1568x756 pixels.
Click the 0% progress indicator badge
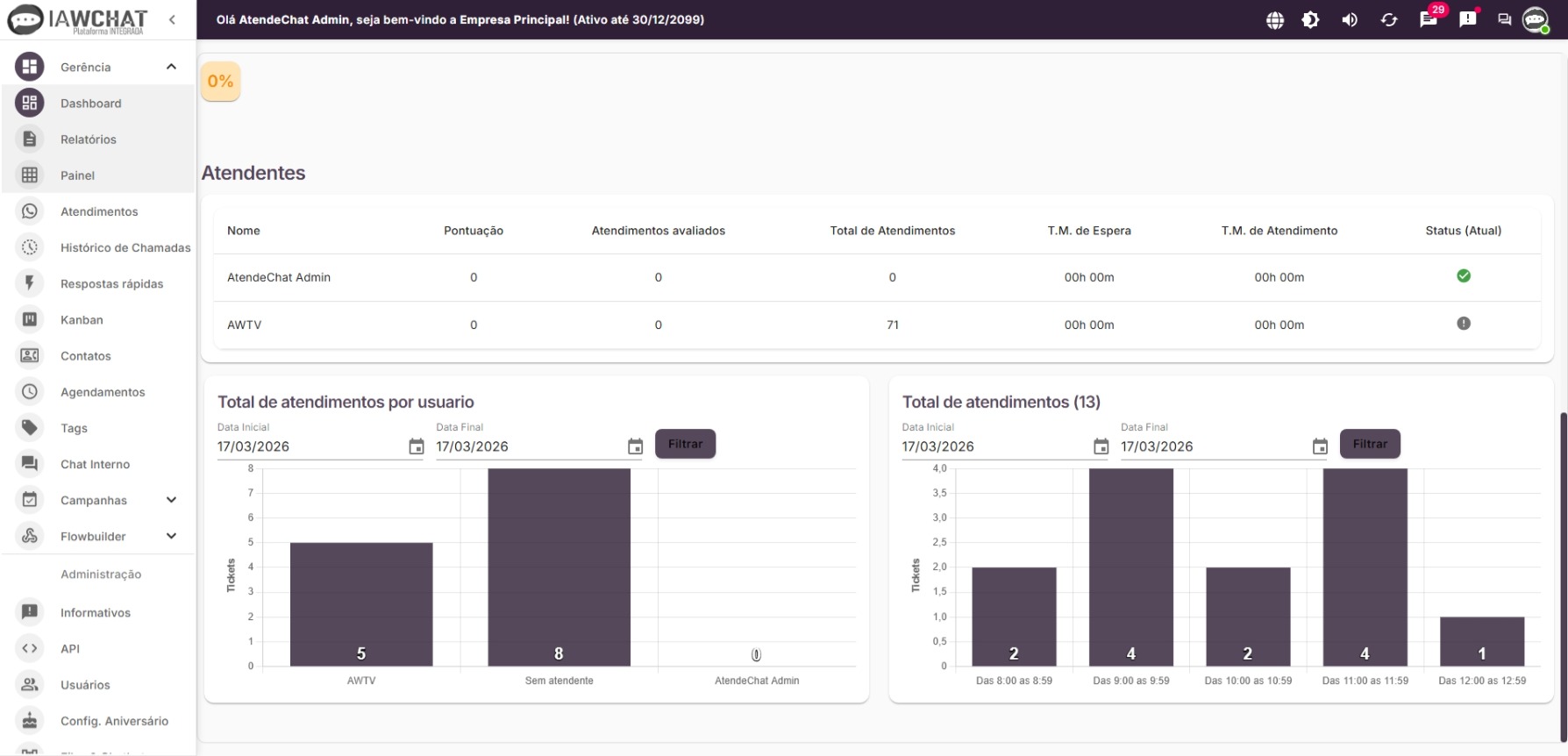click(221, 82)
